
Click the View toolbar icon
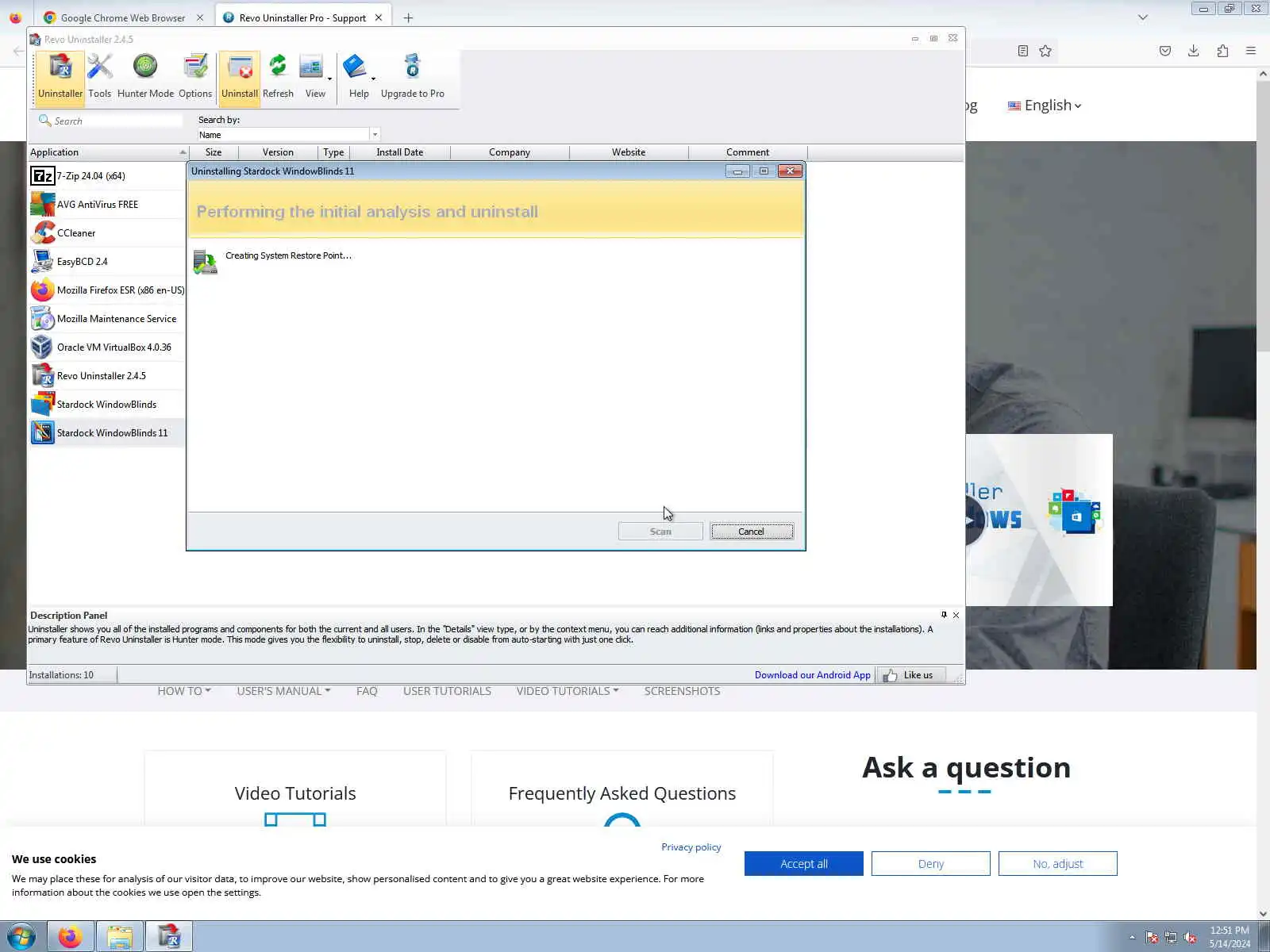tap(311, 67)
